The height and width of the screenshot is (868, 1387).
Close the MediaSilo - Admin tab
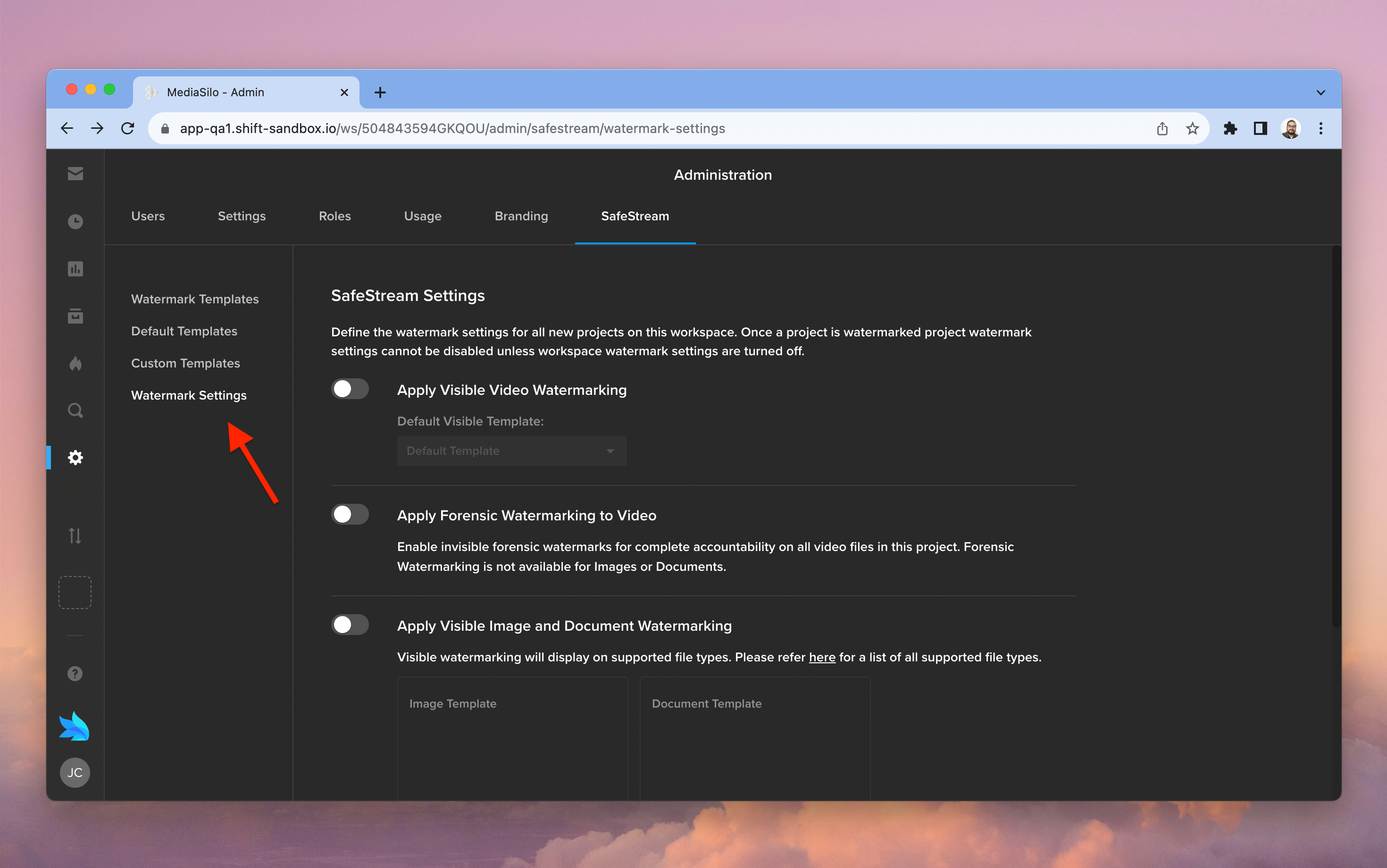click(344, 92)
